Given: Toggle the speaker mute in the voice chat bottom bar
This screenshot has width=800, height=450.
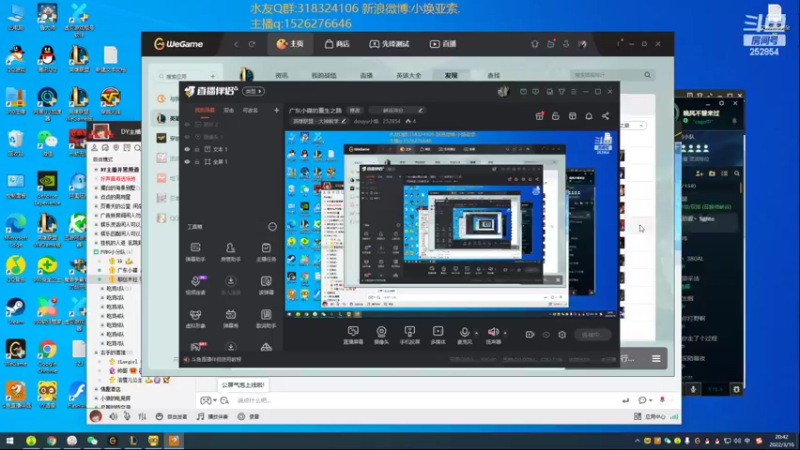Looking at the screenshot, I should (113, 416).
